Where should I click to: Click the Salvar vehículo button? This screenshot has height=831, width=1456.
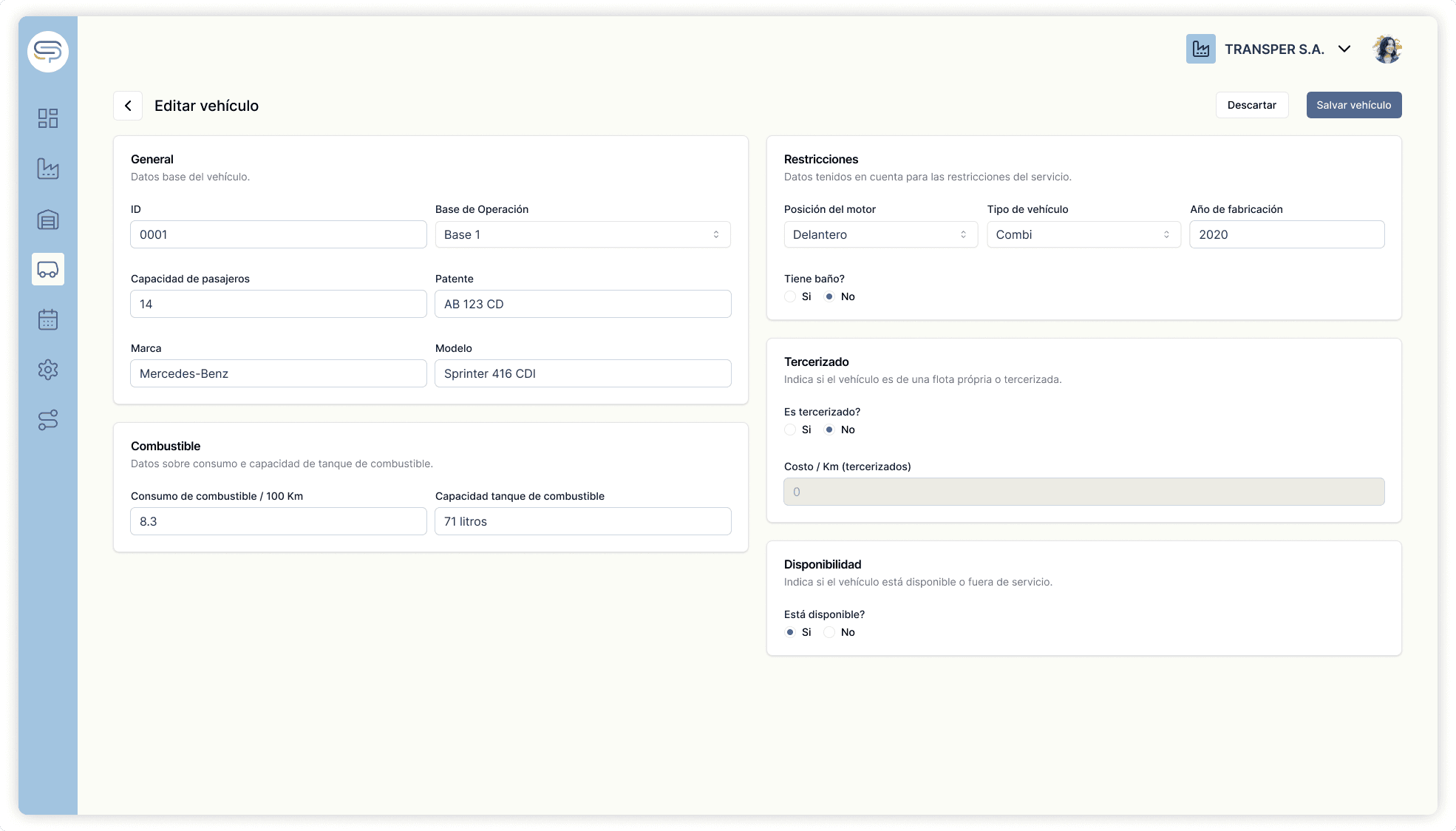pos(1353,105)
